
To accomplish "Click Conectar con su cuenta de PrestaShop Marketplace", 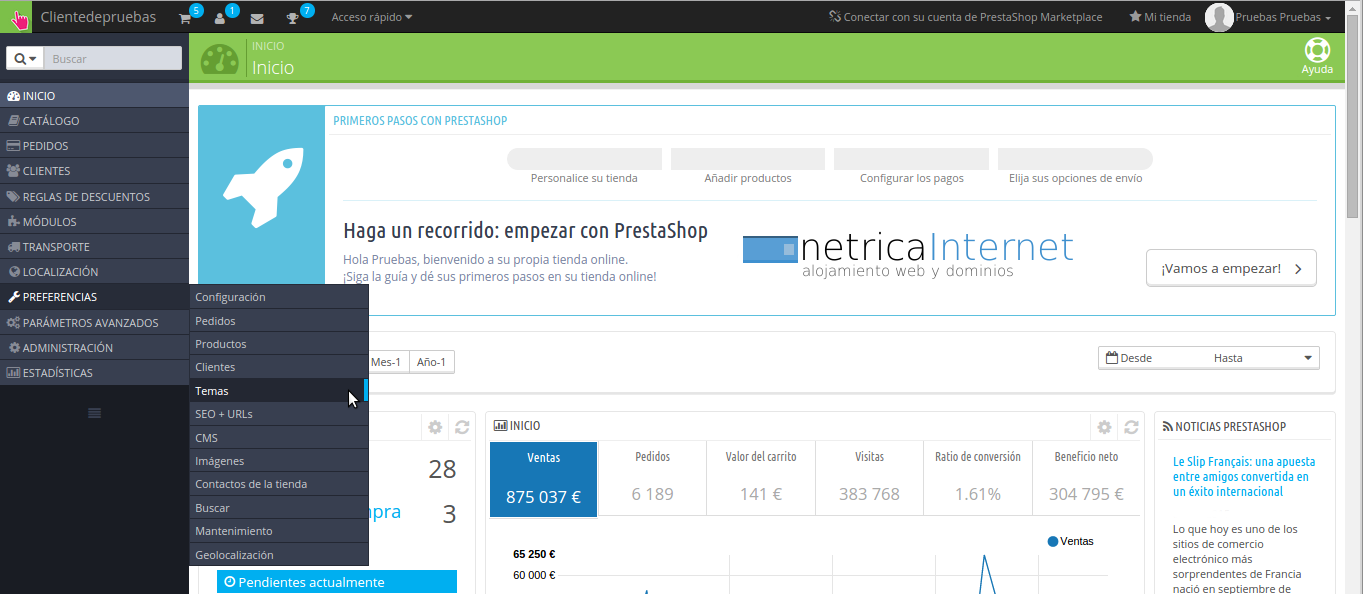I will click(x=966, y=17).
